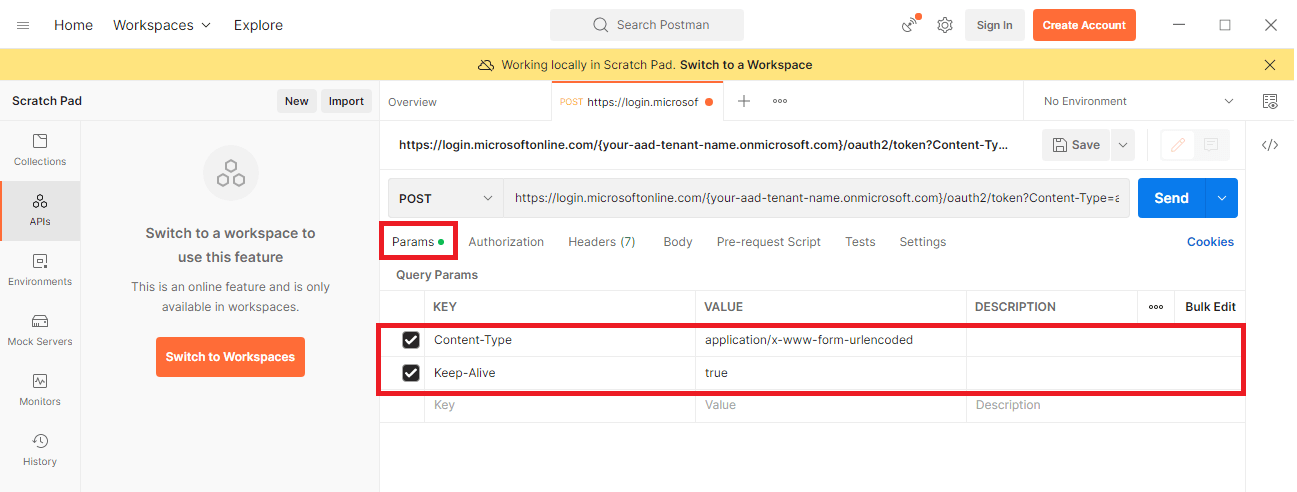Image resolution: width=1297 pixels, height=492 pixels.
Task: Open the Cookies link
Action: pos(1210,242)
